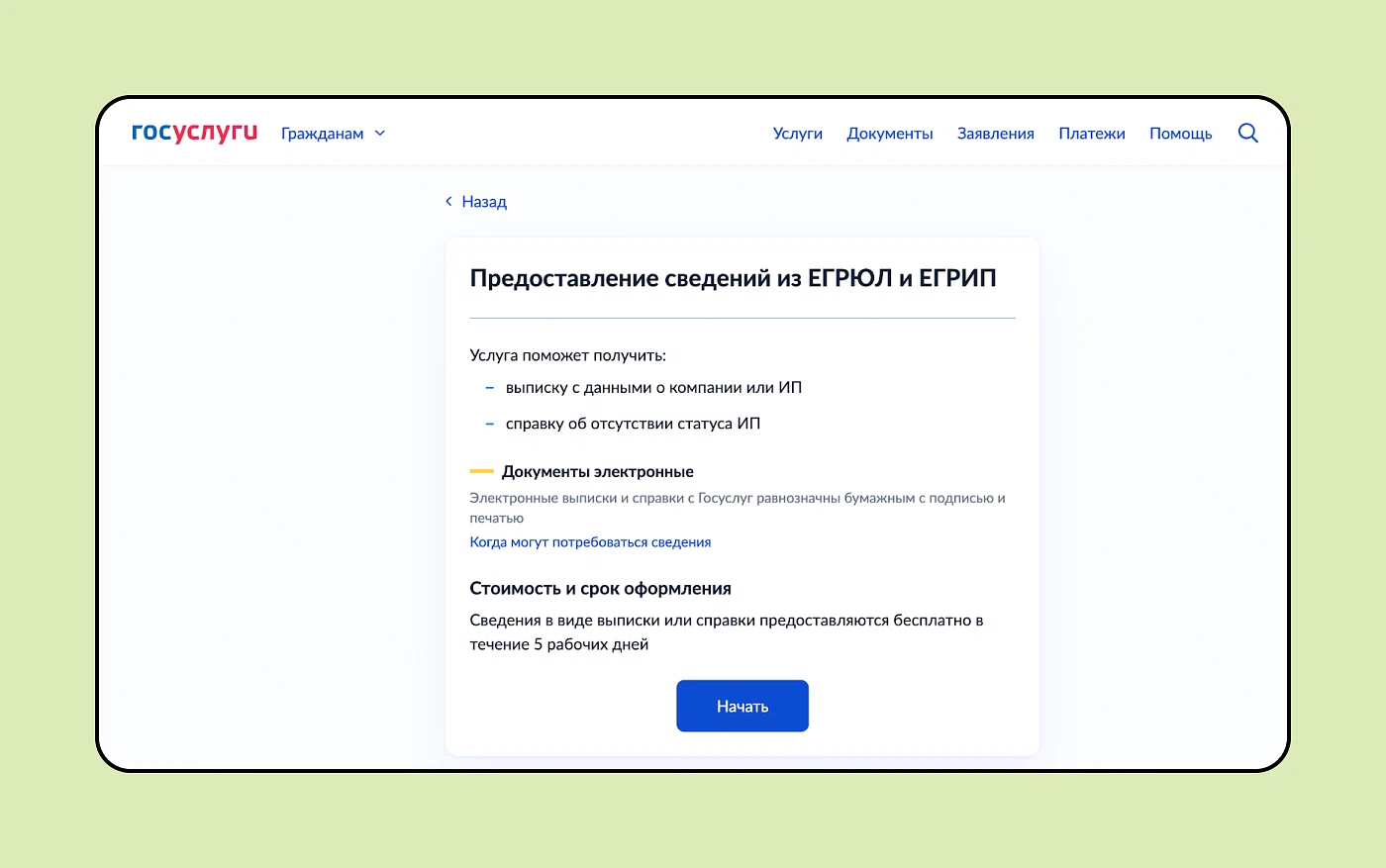Click the heading Предоставление сведений из ЕГРЮЛ и ЕГРИП
Screen dimensions: 1386x868
tap(733, 278)
